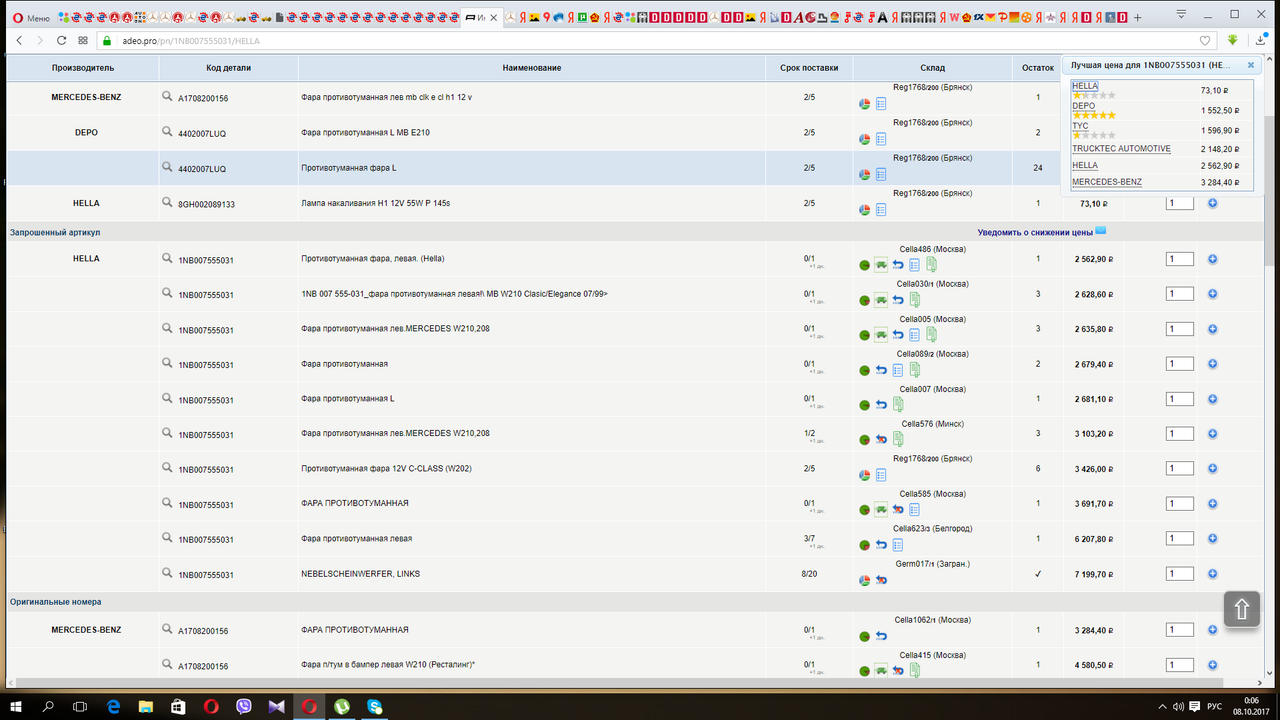Bookmark page with the heart icon
The image size is (1280, 720).
tap(1205, 40)
